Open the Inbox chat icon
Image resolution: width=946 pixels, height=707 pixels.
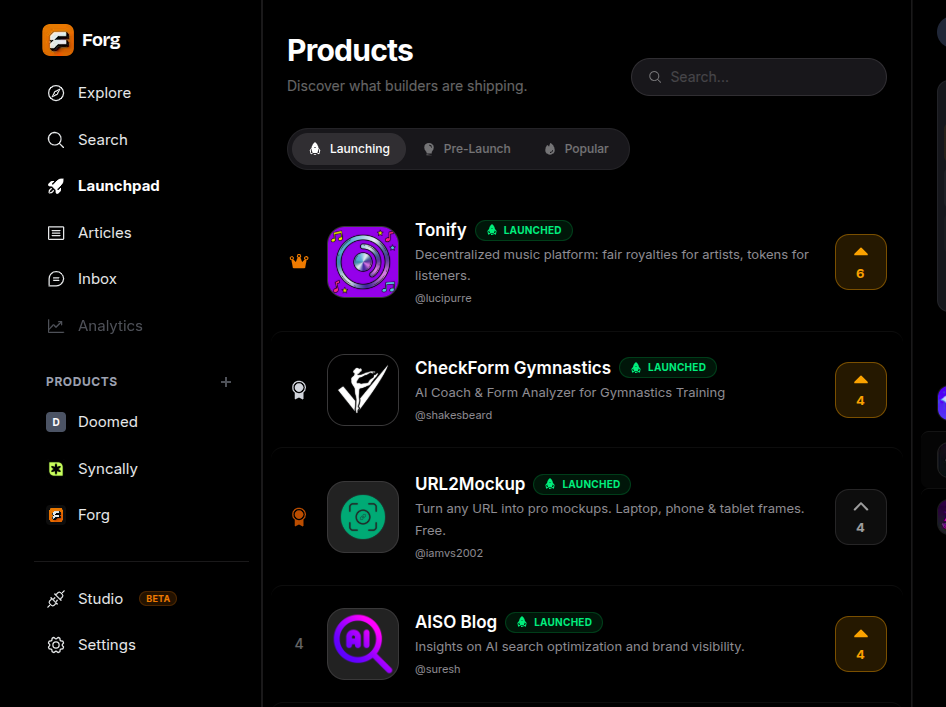[x=56, y=279]
